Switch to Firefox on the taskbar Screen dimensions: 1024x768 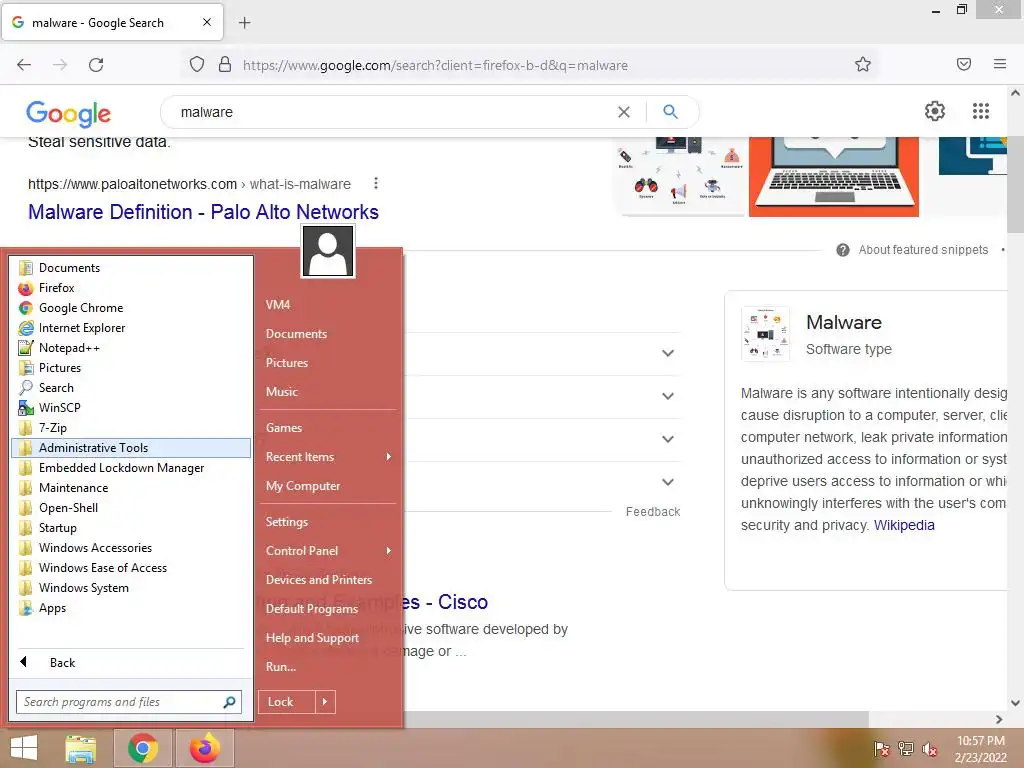[204, 748]
